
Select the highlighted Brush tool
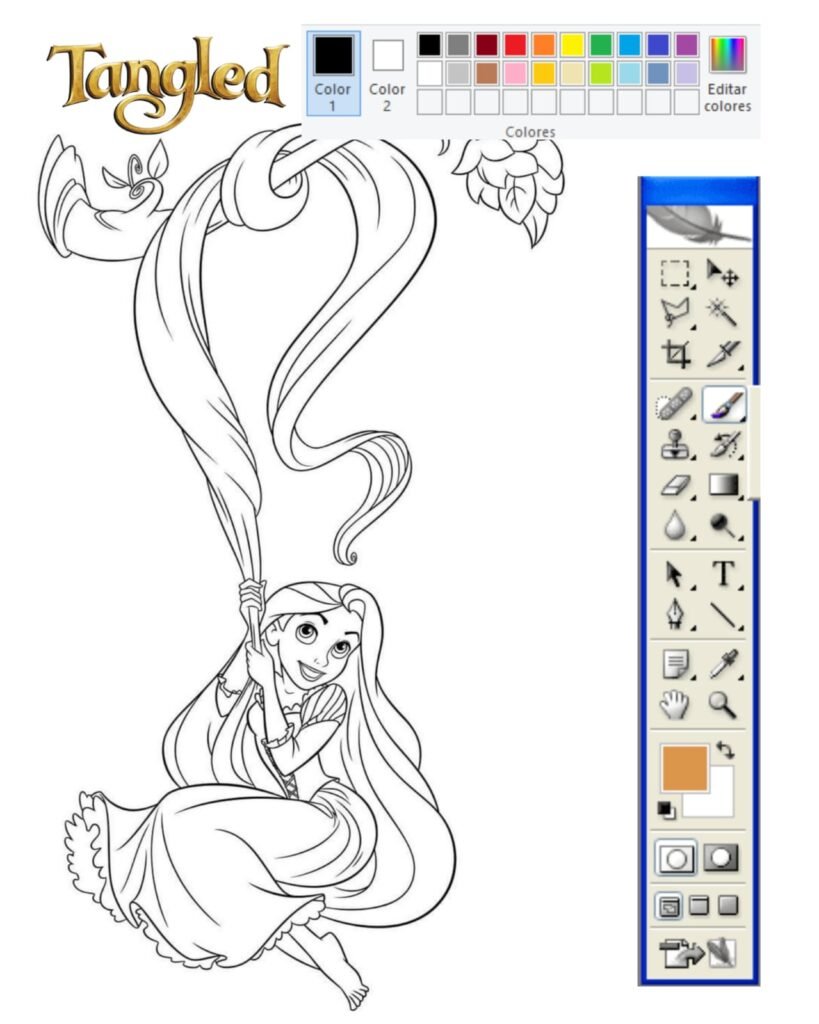[x=724, y=404]
